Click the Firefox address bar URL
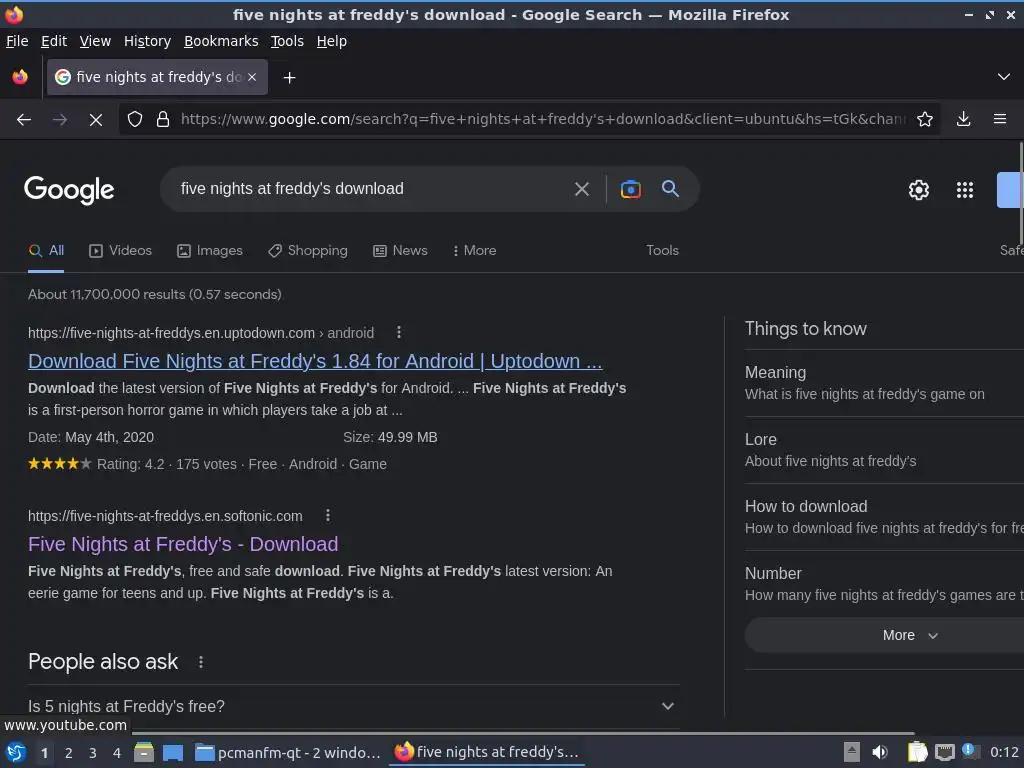 (543, 119)
